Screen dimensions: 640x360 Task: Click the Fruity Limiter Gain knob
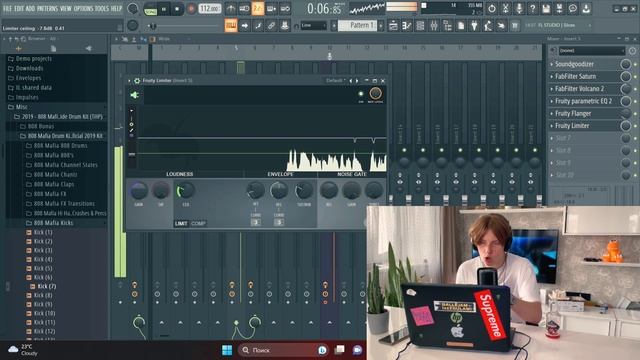[139, 191]
